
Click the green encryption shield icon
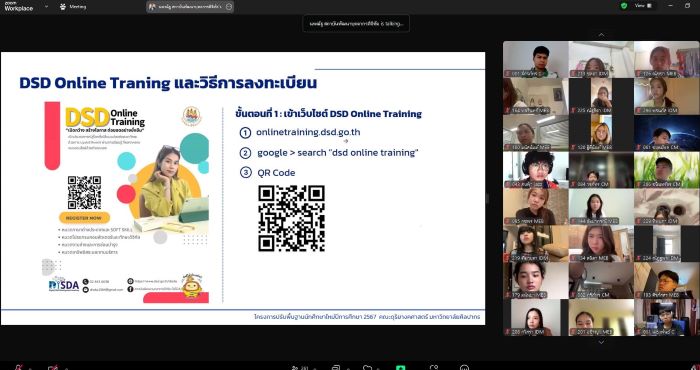pyautogui.click(x=624, y=6)
